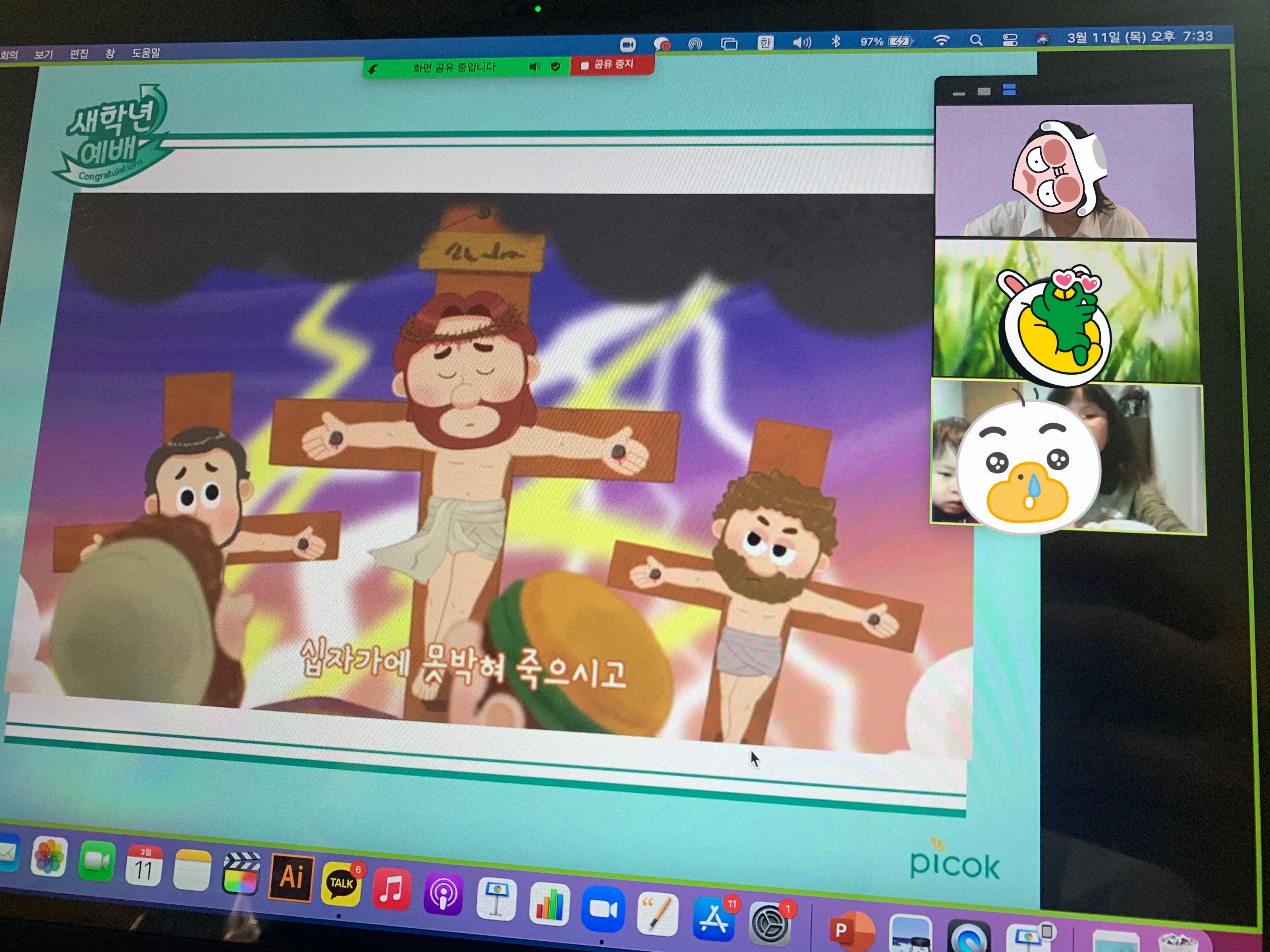
Task: Open Control Center from the menu bar
Action: tap(1009, 40)
